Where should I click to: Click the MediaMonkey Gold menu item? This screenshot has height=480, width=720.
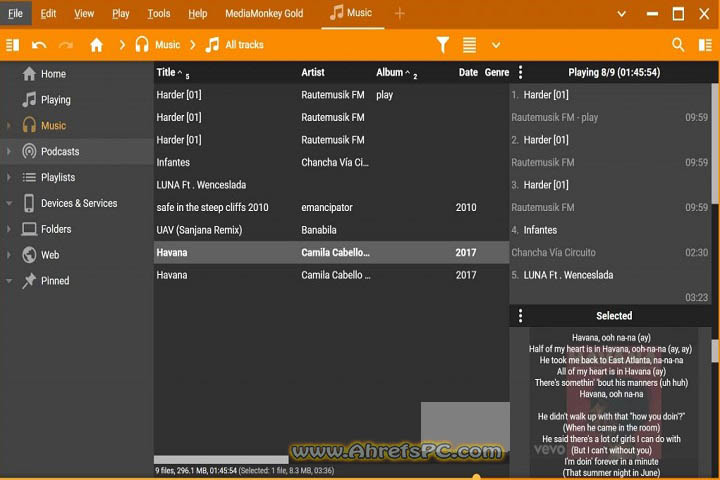click(264, 14)
